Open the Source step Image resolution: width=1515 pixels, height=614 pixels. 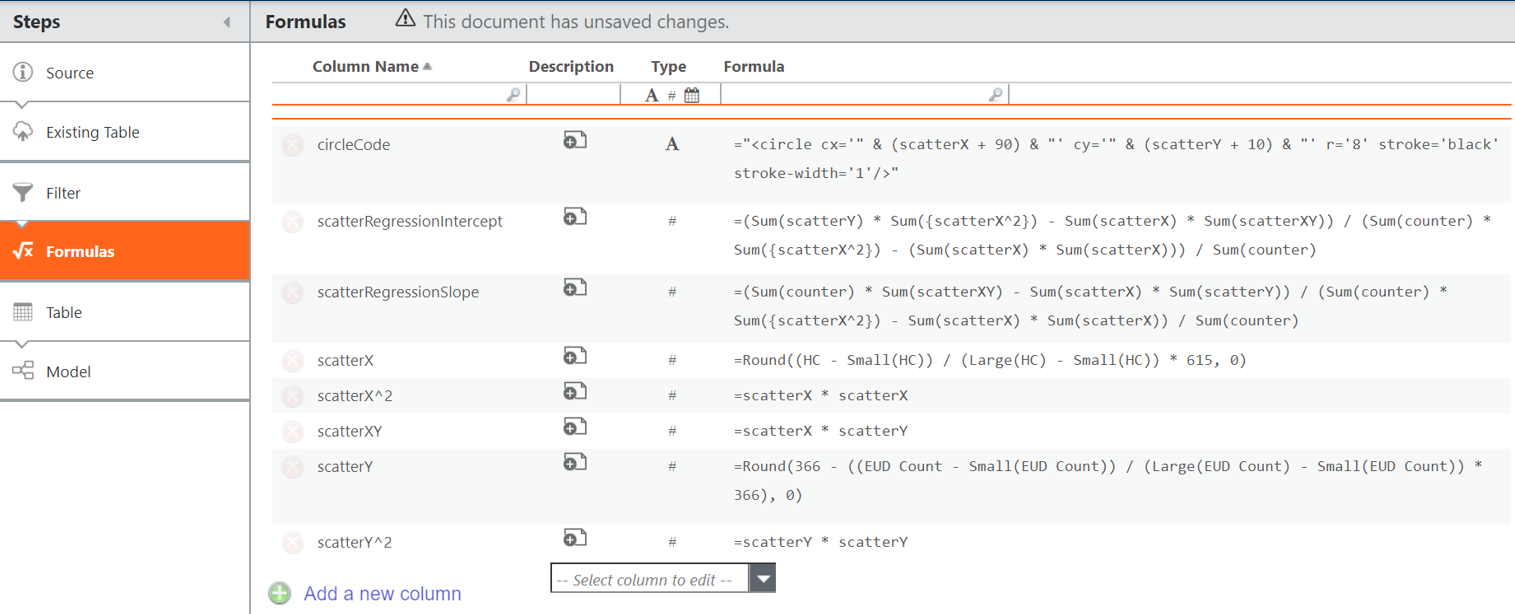[124, 72]
